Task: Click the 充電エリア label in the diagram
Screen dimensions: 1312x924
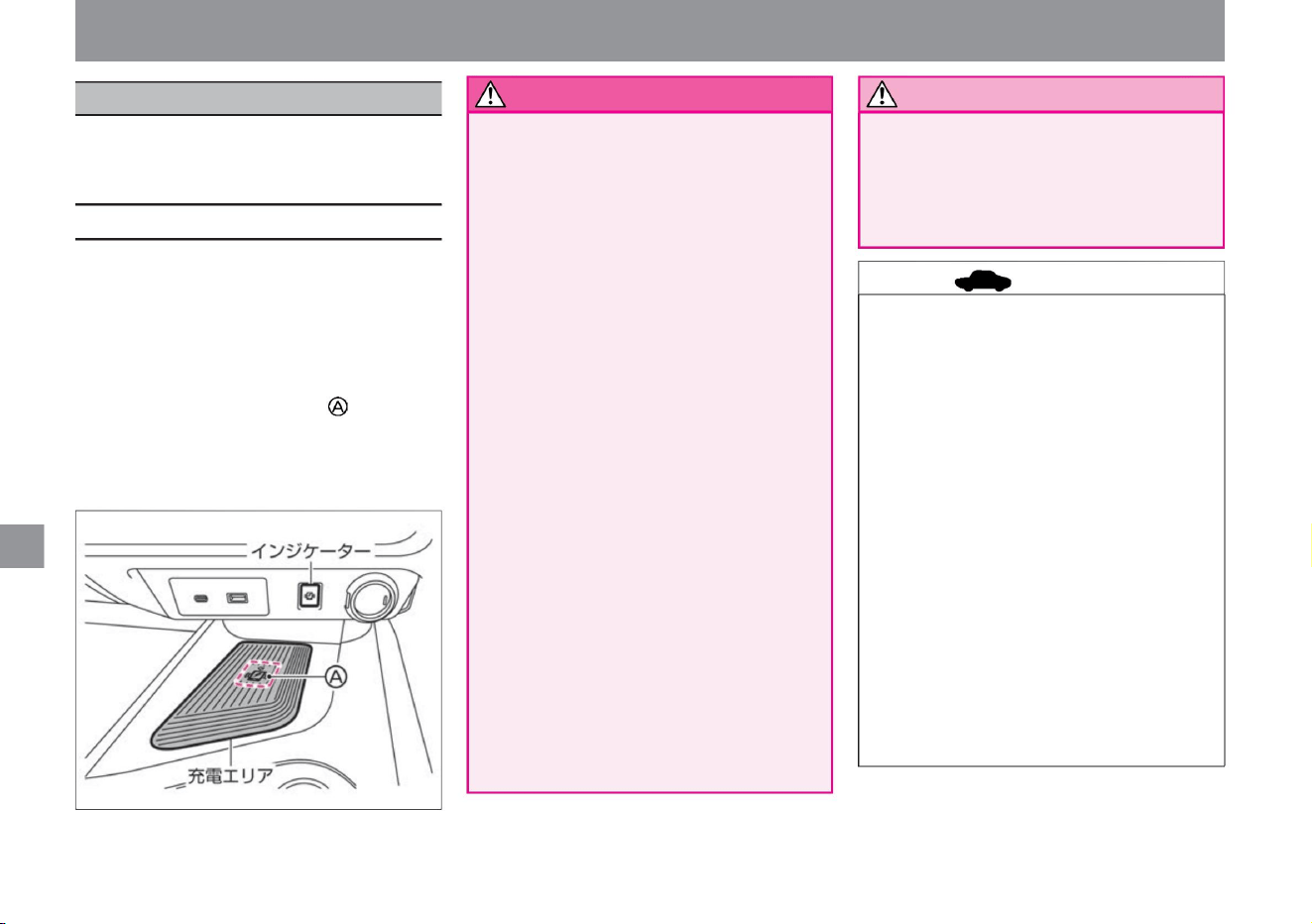Action: [231, 776]
